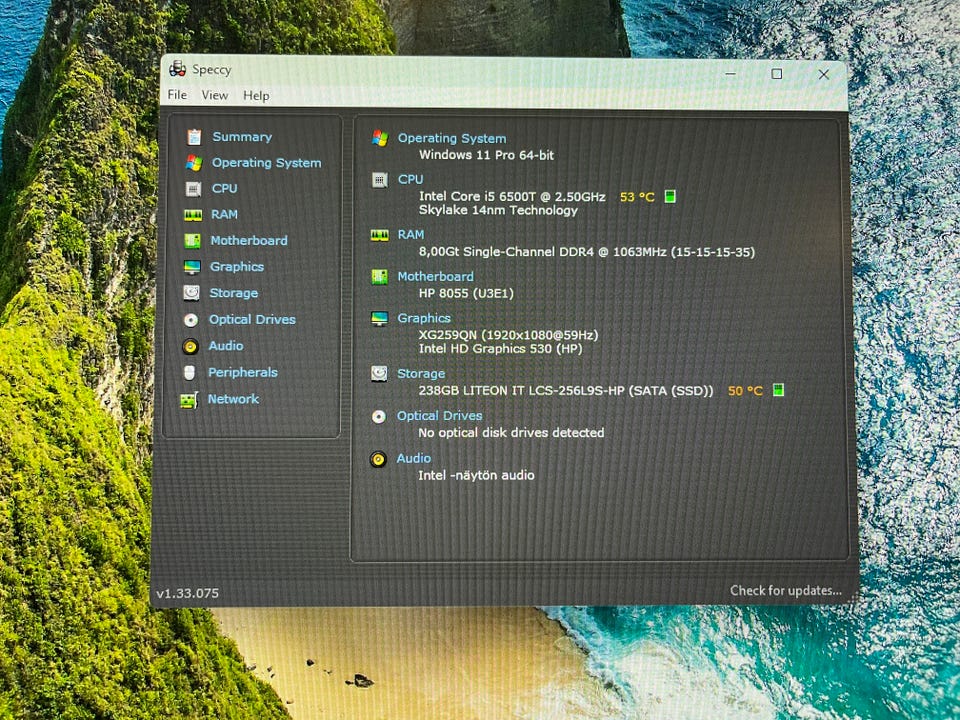Open Graphics heading link in summary panel
Image resolution: width=960 pixels, height=720 pixels.
pyautogui.click(x=424, y=318)
